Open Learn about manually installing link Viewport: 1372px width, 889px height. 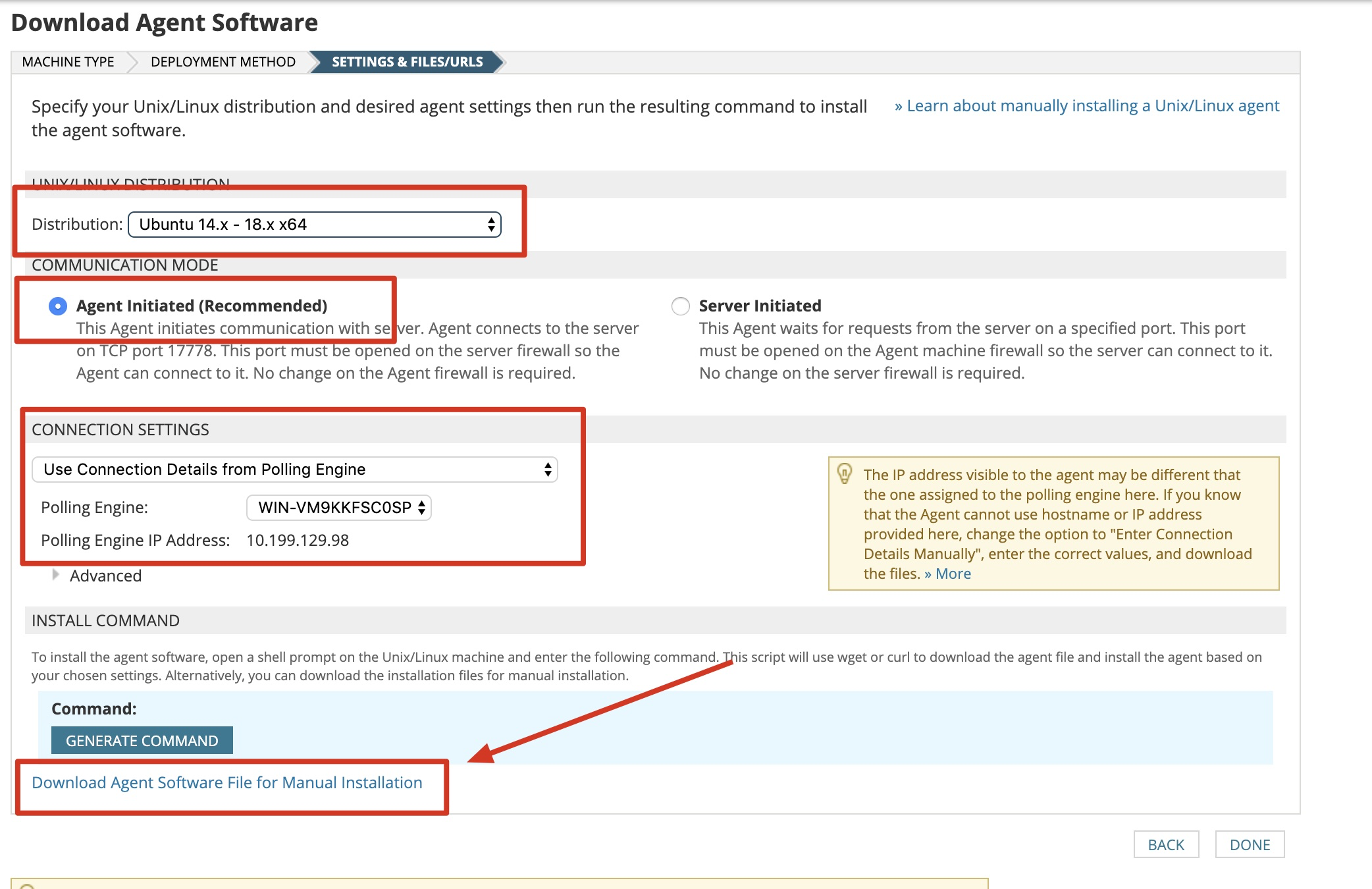[1086, 106]
